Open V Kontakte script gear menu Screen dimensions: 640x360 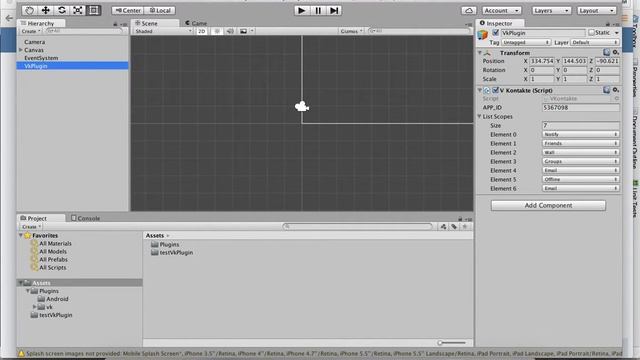click(616, 90)
